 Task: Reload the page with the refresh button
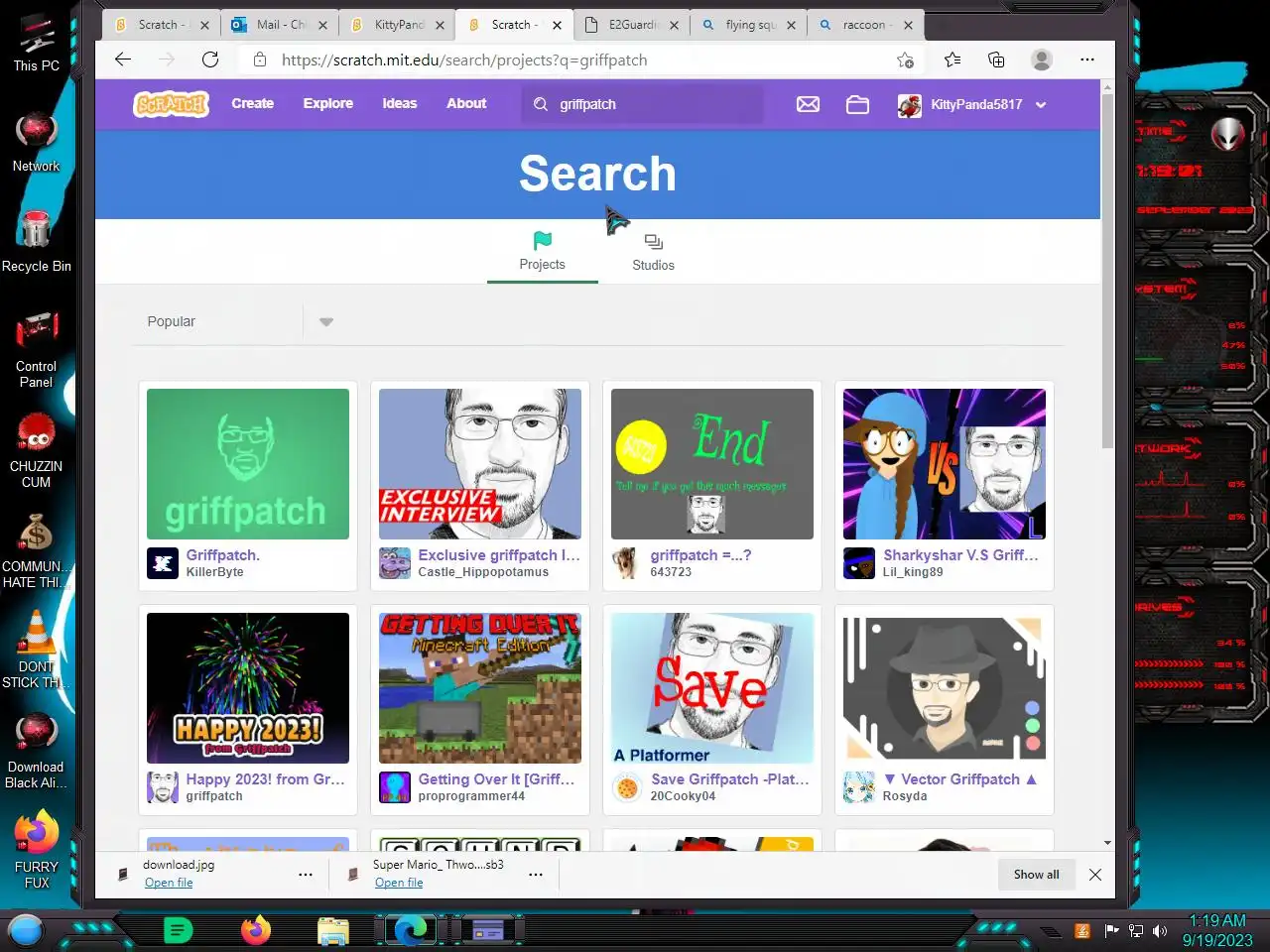click(x=210, y=59)
